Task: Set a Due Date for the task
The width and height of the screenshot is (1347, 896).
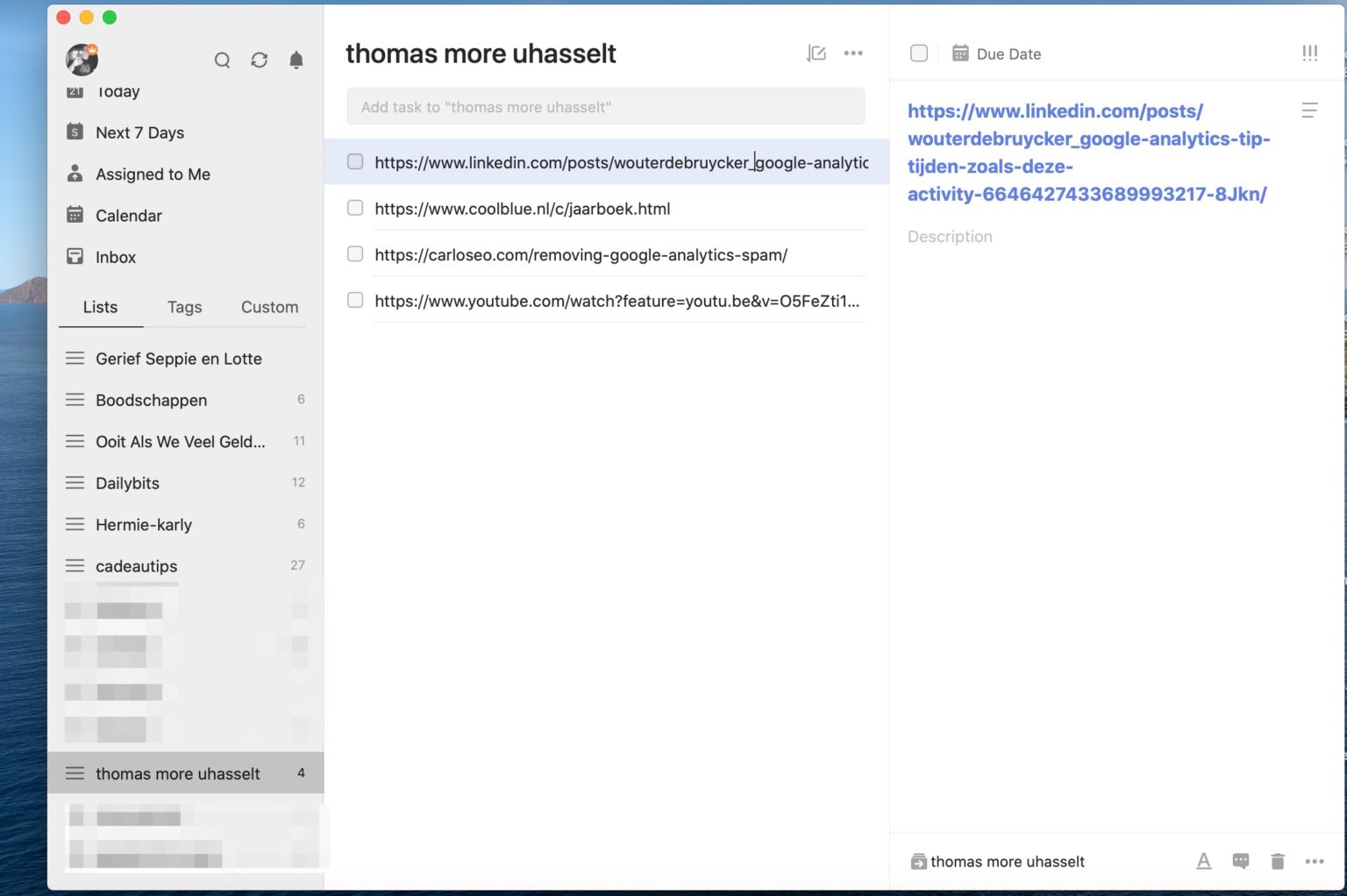Action: (997, 53)
